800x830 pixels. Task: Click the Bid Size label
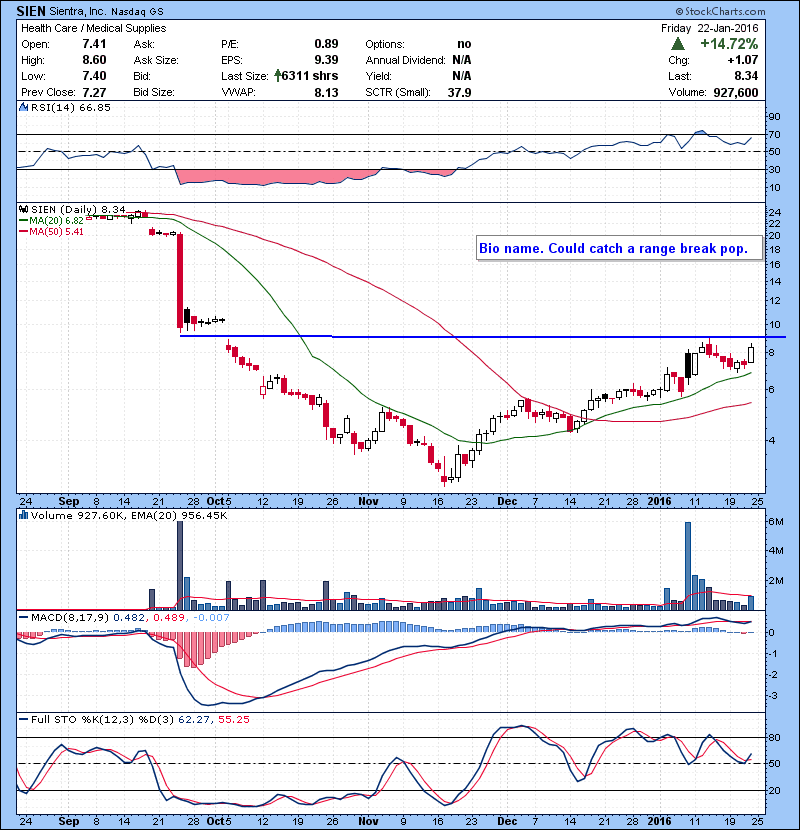coord(154,93)
